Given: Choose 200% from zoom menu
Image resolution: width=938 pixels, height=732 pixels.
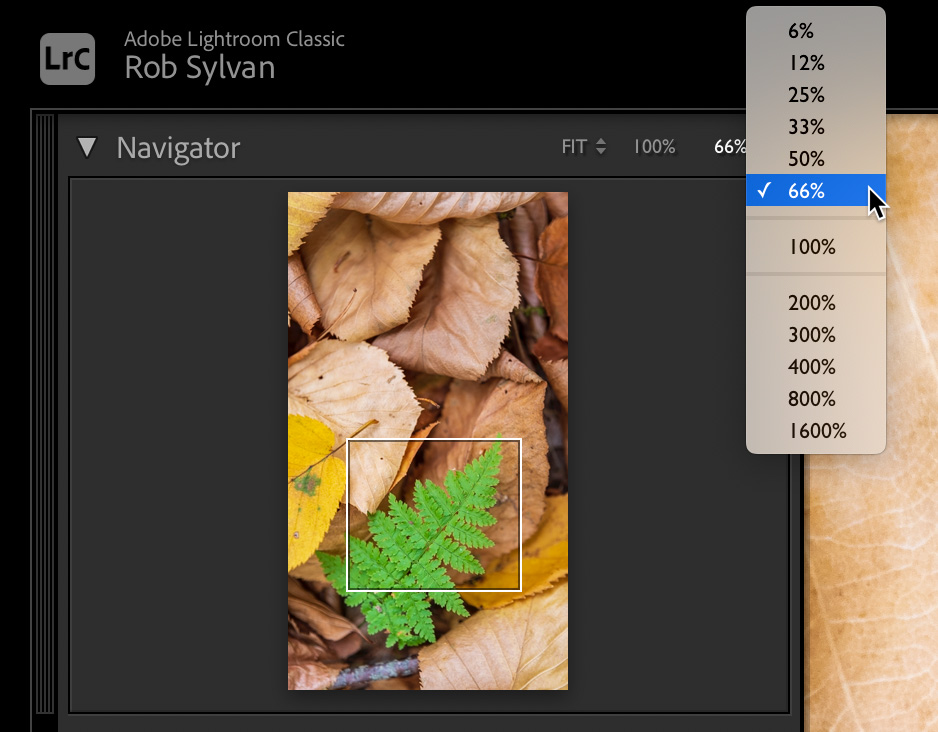Looking at the screenshot, I should click(816, 303).
